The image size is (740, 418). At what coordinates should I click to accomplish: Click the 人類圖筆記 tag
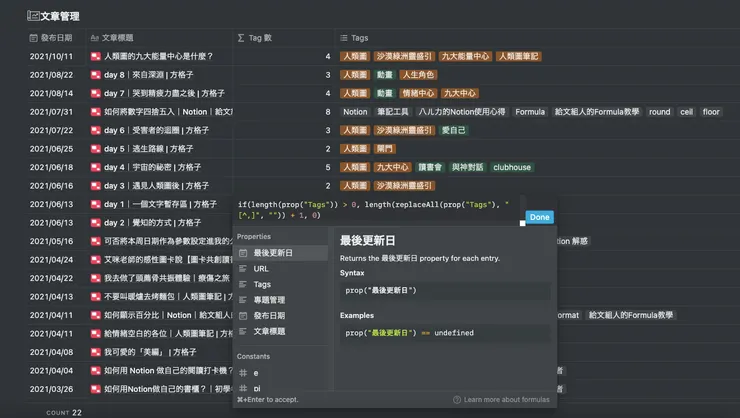click(x=518, y=56)
